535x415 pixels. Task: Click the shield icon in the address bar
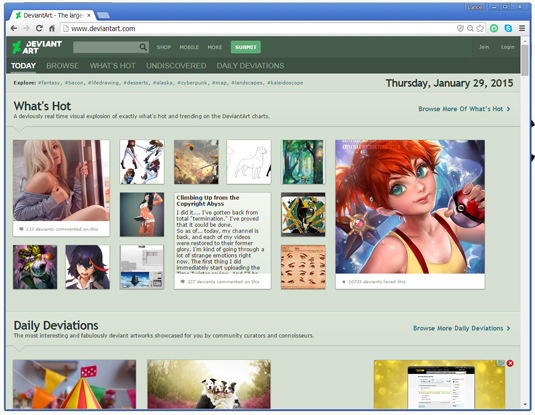460,28
